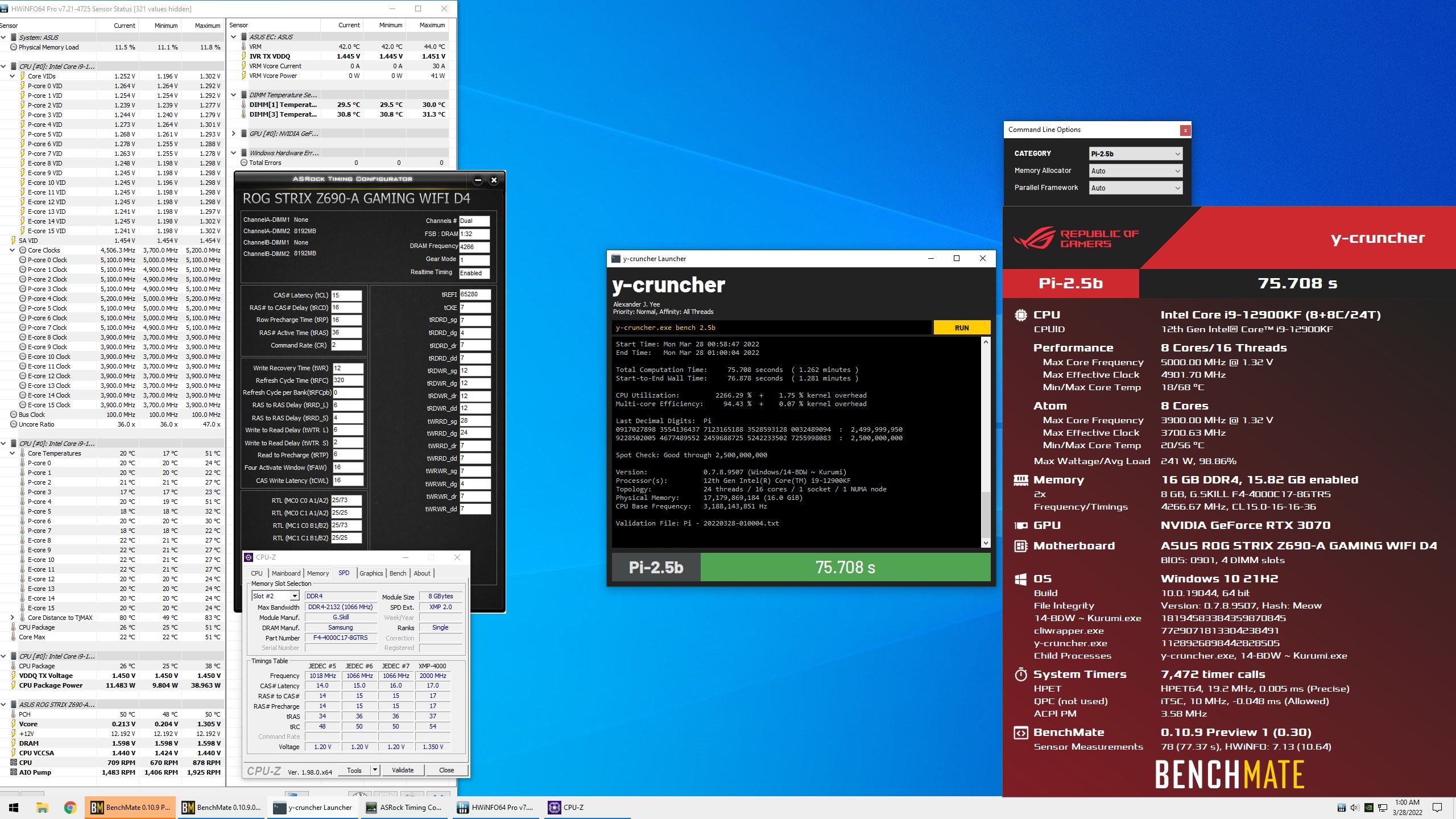Viewport: 1456px width, 819px height.
Task: Open the Windows notification center
Action: pyautogui.click(x=1437, y=808)
